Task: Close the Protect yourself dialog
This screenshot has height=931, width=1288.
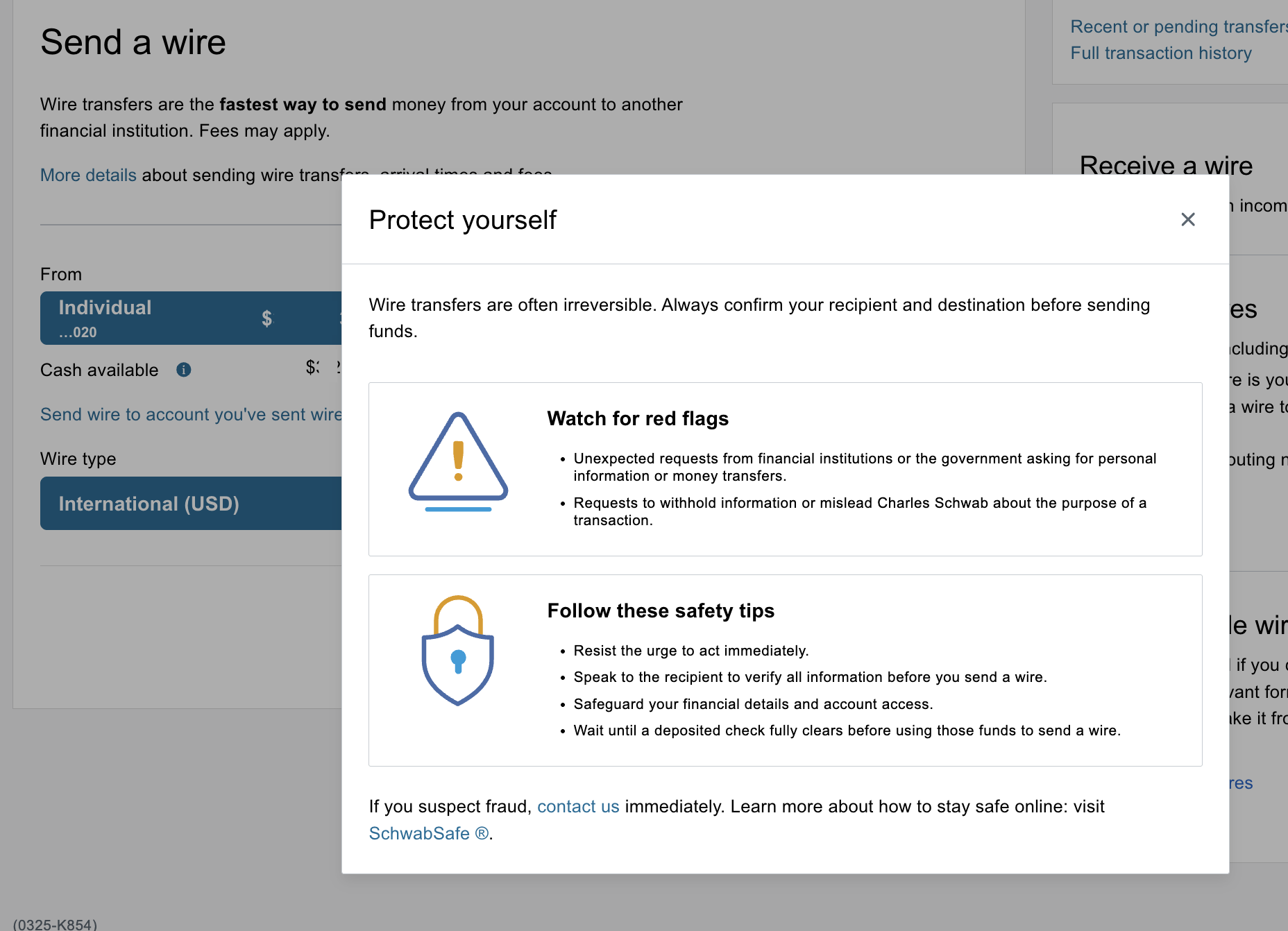Action: click(1187, 220)
